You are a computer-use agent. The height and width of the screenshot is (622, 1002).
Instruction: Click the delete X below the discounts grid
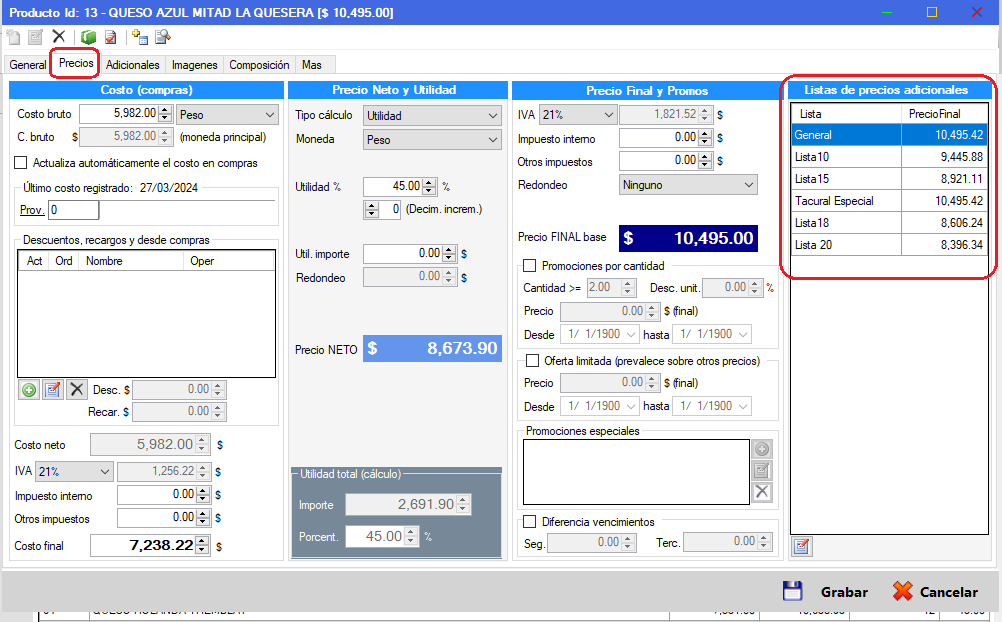(x=77, y=390)
